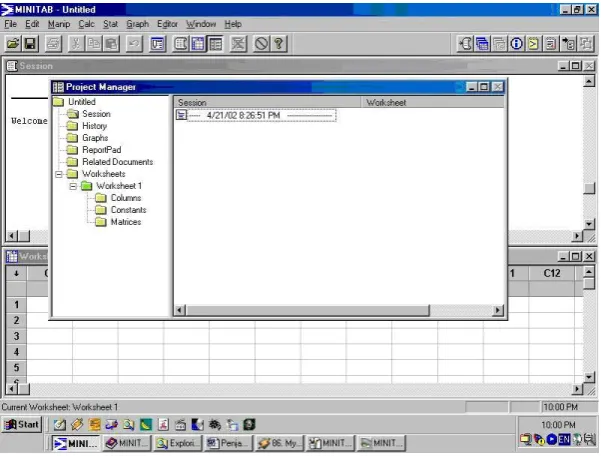The width and height of the screenshot is (601, 456).
Task: Click the C12 column header in worksheet
Action: tap(552, 273)
